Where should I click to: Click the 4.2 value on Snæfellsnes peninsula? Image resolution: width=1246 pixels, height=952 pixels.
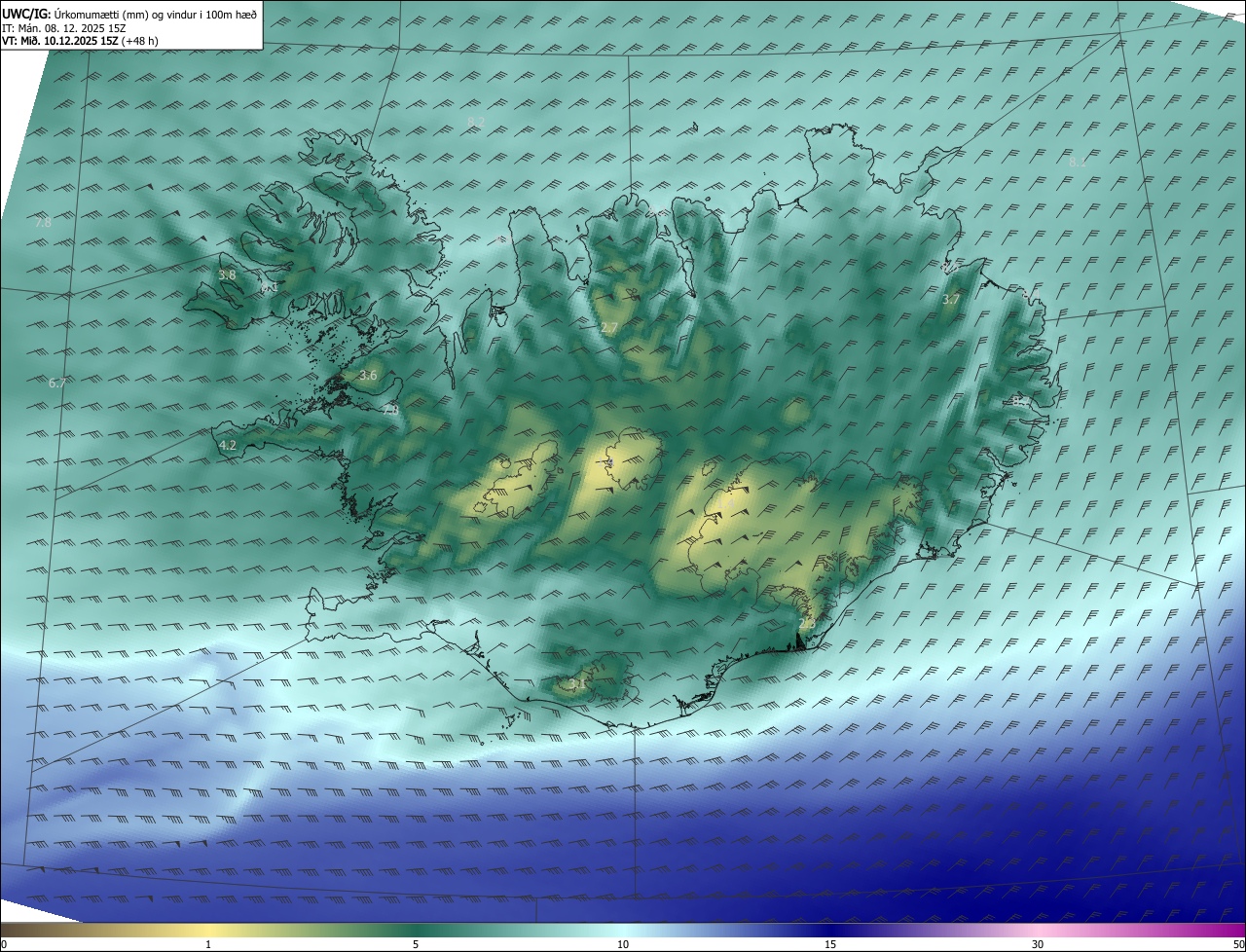pyautogui.click(x=228, y=445)
